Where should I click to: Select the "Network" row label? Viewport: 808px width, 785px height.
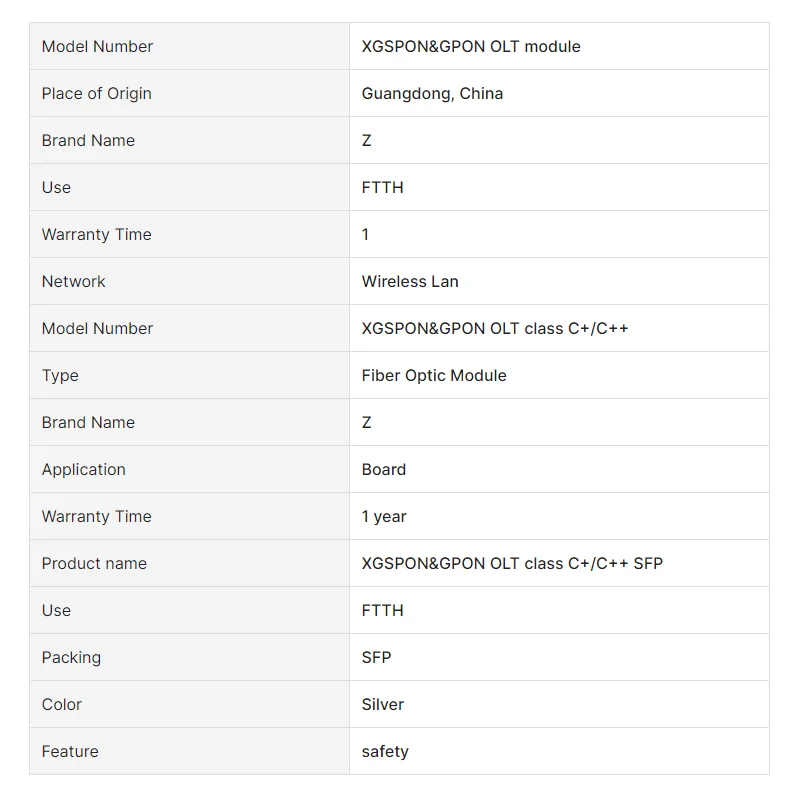[74, 281]
